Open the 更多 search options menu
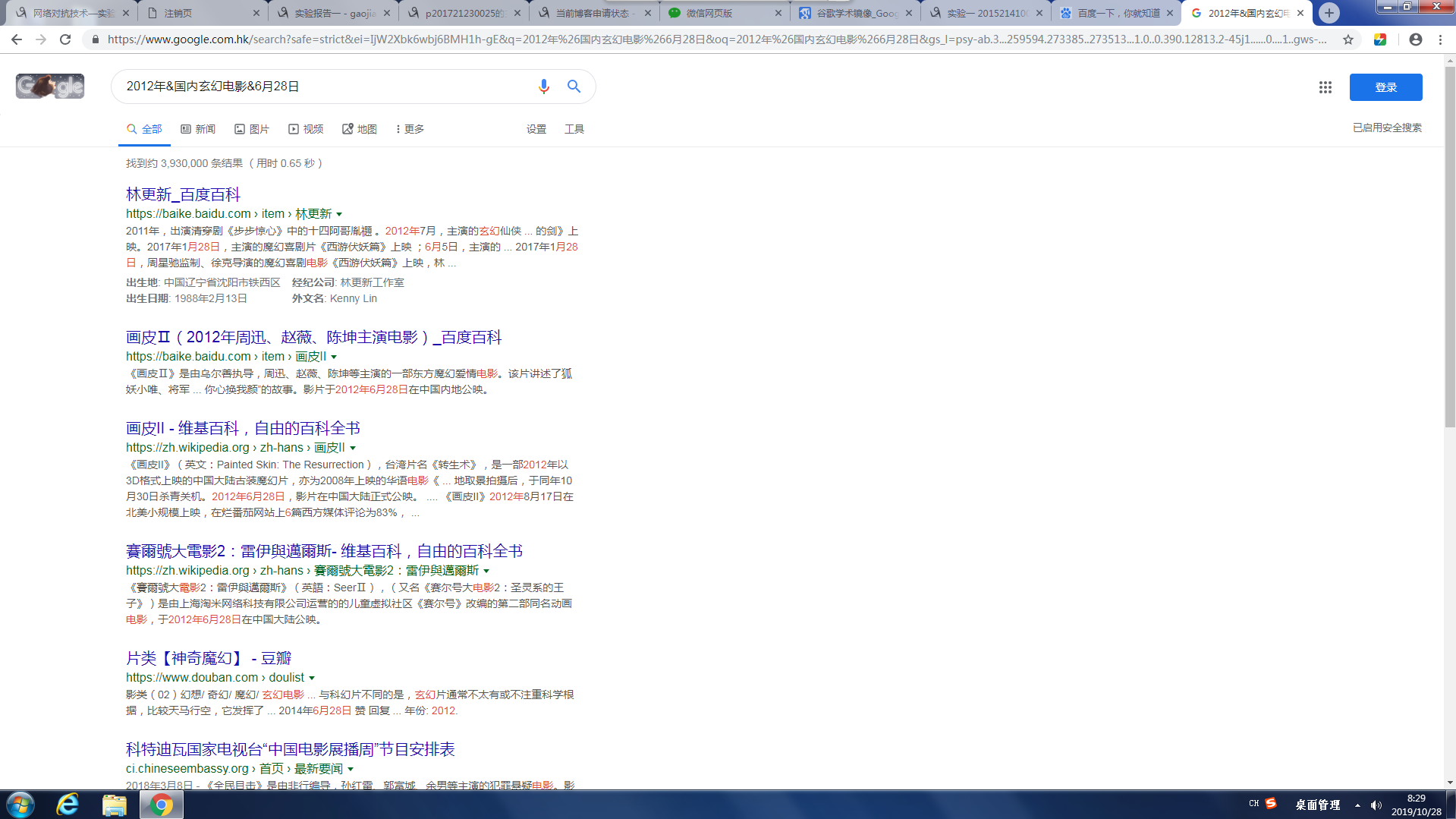 pyautogui.click(x=410, y=129)
